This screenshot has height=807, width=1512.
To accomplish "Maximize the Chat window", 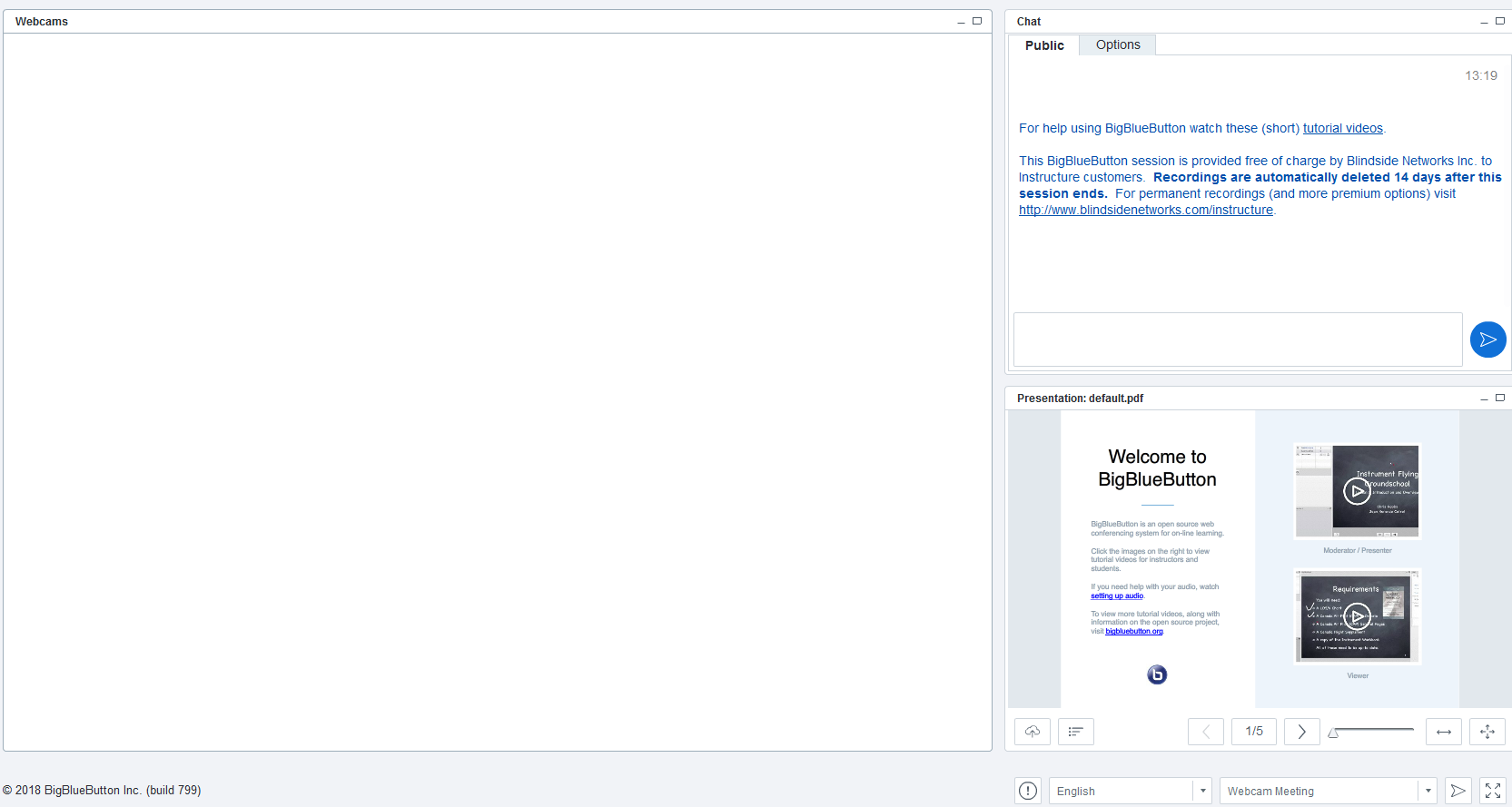I will pyautogui.click(x=1500, y=21).
